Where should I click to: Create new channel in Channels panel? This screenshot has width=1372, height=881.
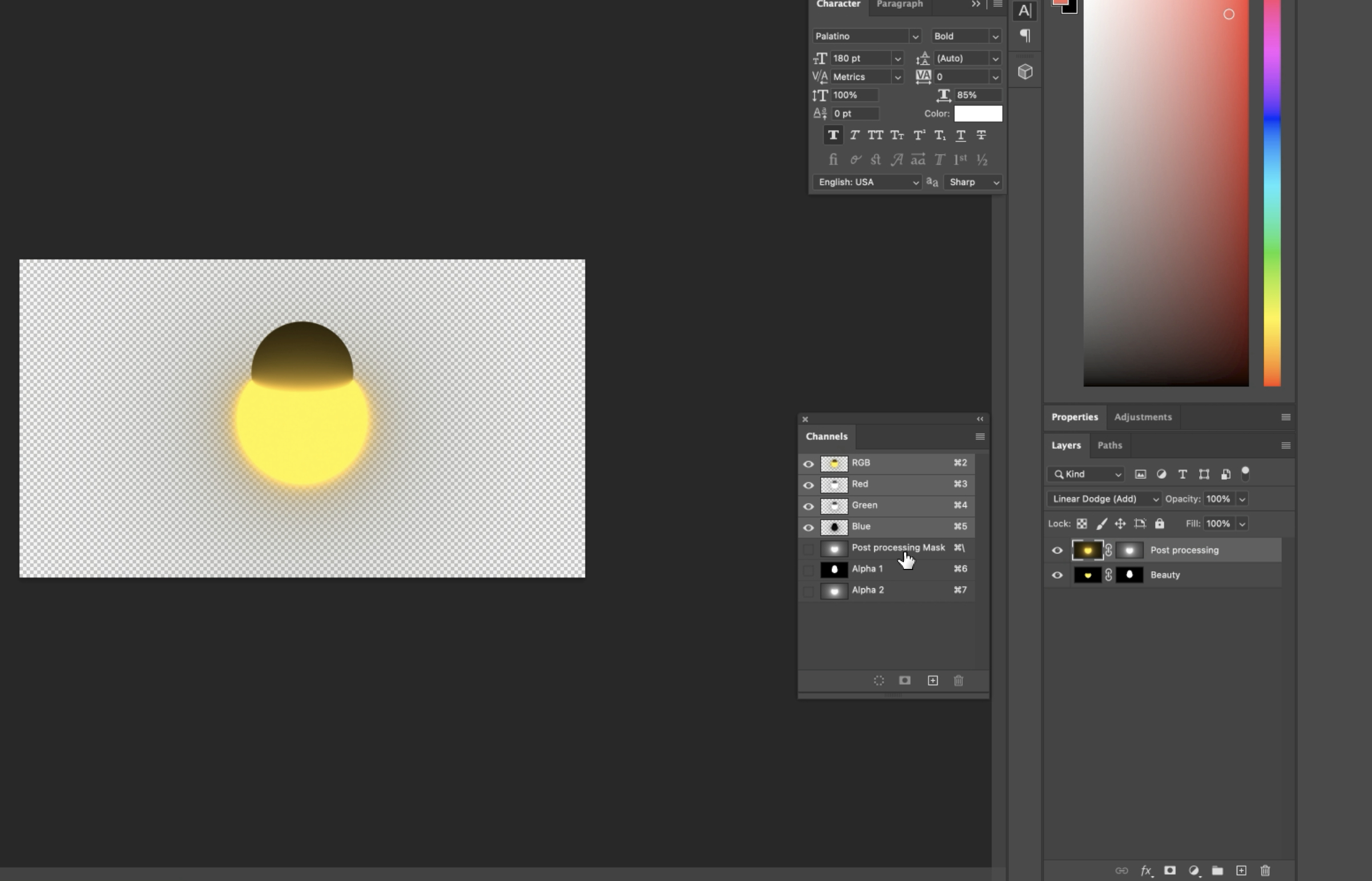pos(933,680)
